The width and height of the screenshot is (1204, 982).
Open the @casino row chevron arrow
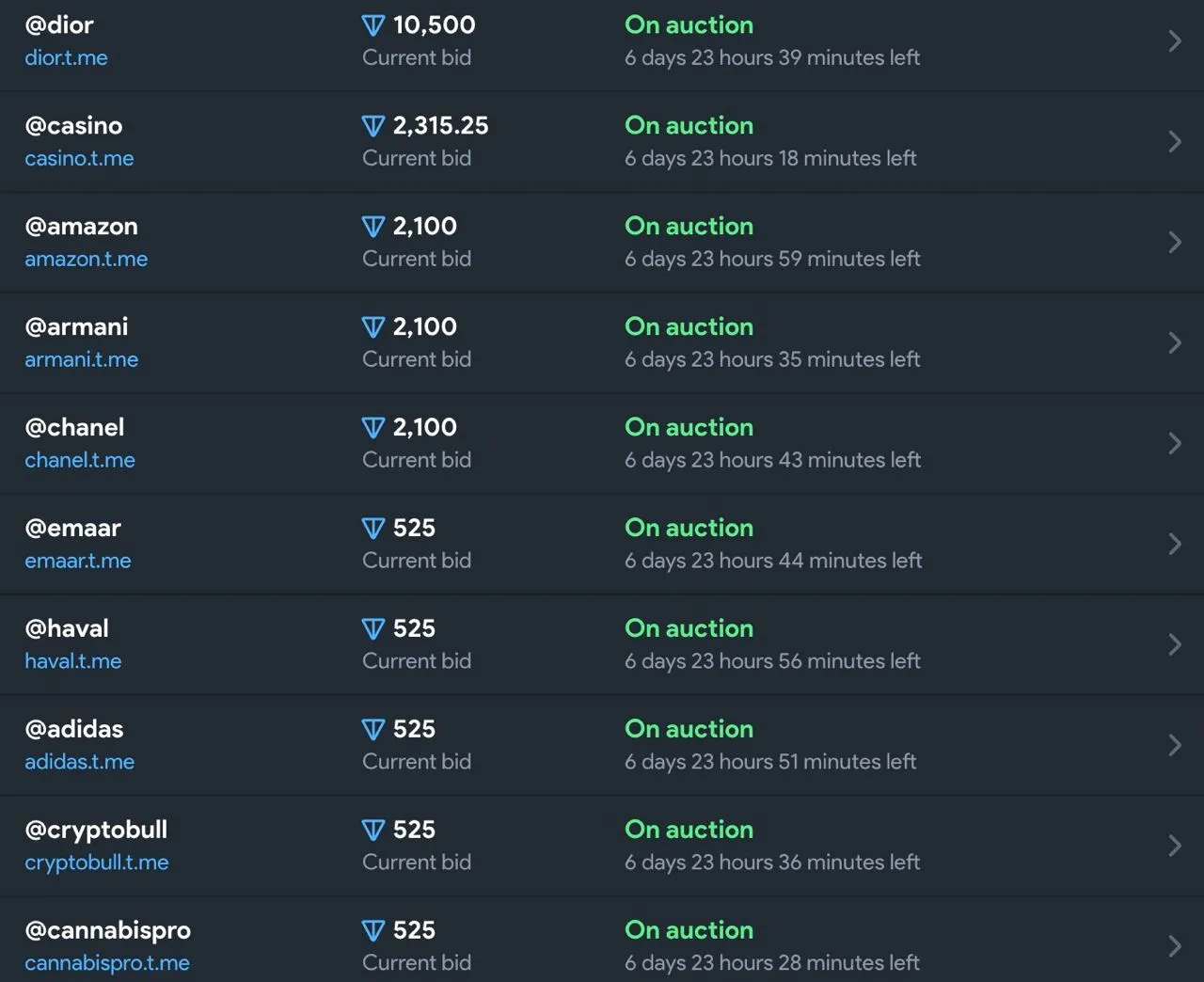pyautogui.click(x=1175, y=142)
